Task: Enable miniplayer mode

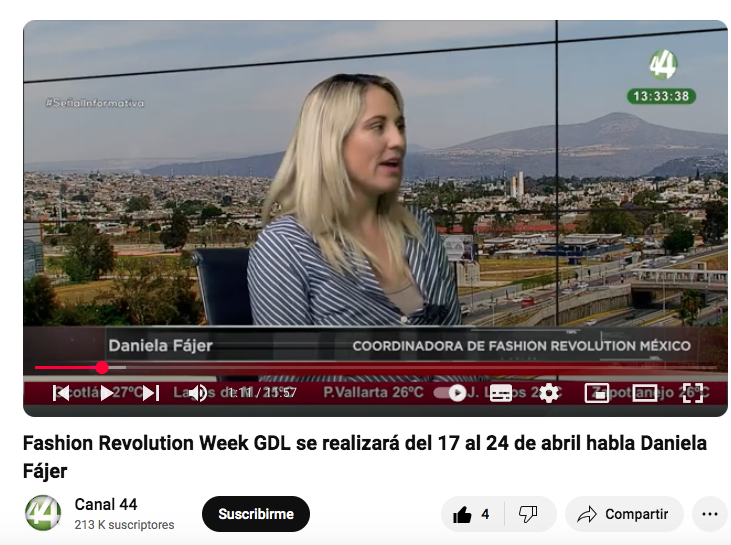Action: pos(596,393)
